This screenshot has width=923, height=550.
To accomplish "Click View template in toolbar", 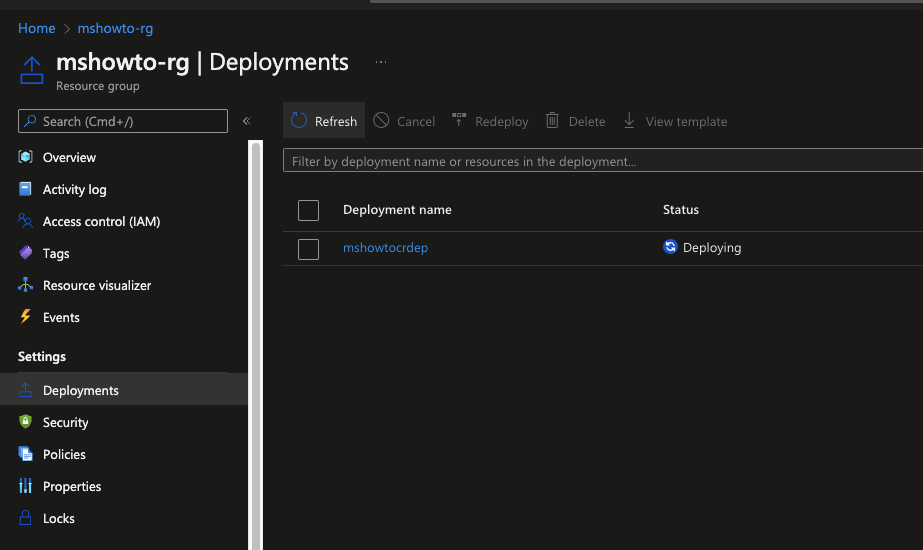I will [686, 122].
